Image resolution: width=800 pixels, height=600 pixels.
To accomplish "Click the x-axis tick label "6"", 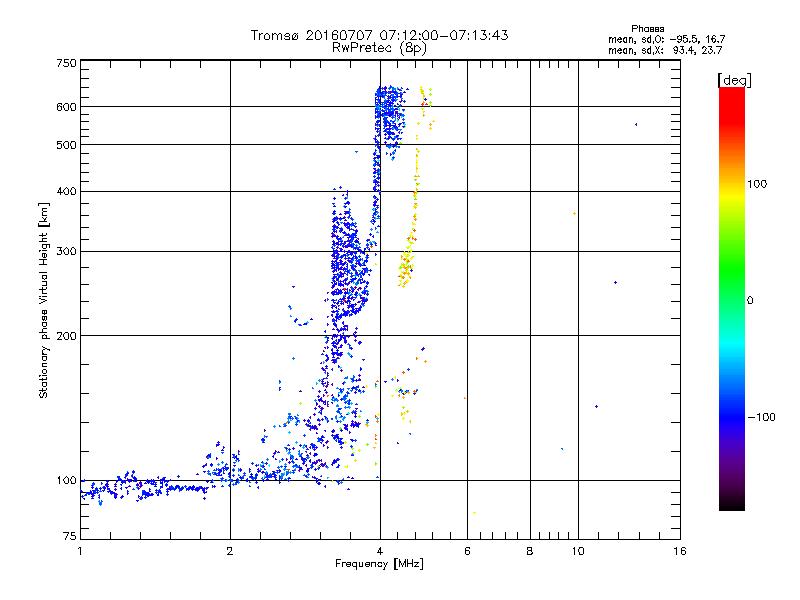I will (x=467, y=551).
